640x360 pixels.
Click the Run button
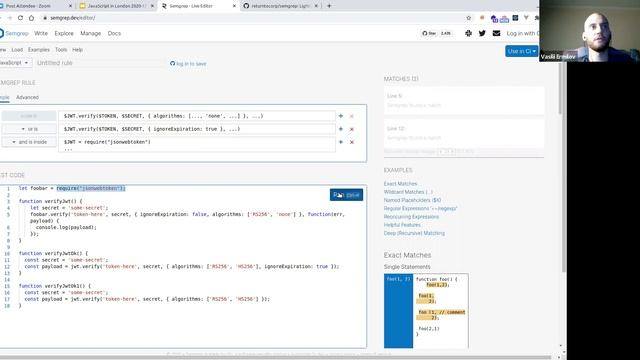[346, 195]
